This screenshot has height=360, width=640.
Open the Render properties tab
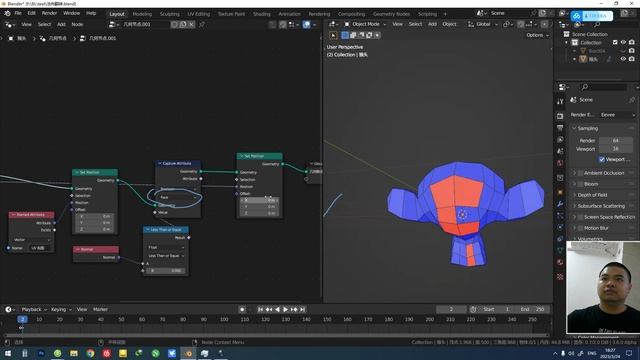[x=560, y=116]
